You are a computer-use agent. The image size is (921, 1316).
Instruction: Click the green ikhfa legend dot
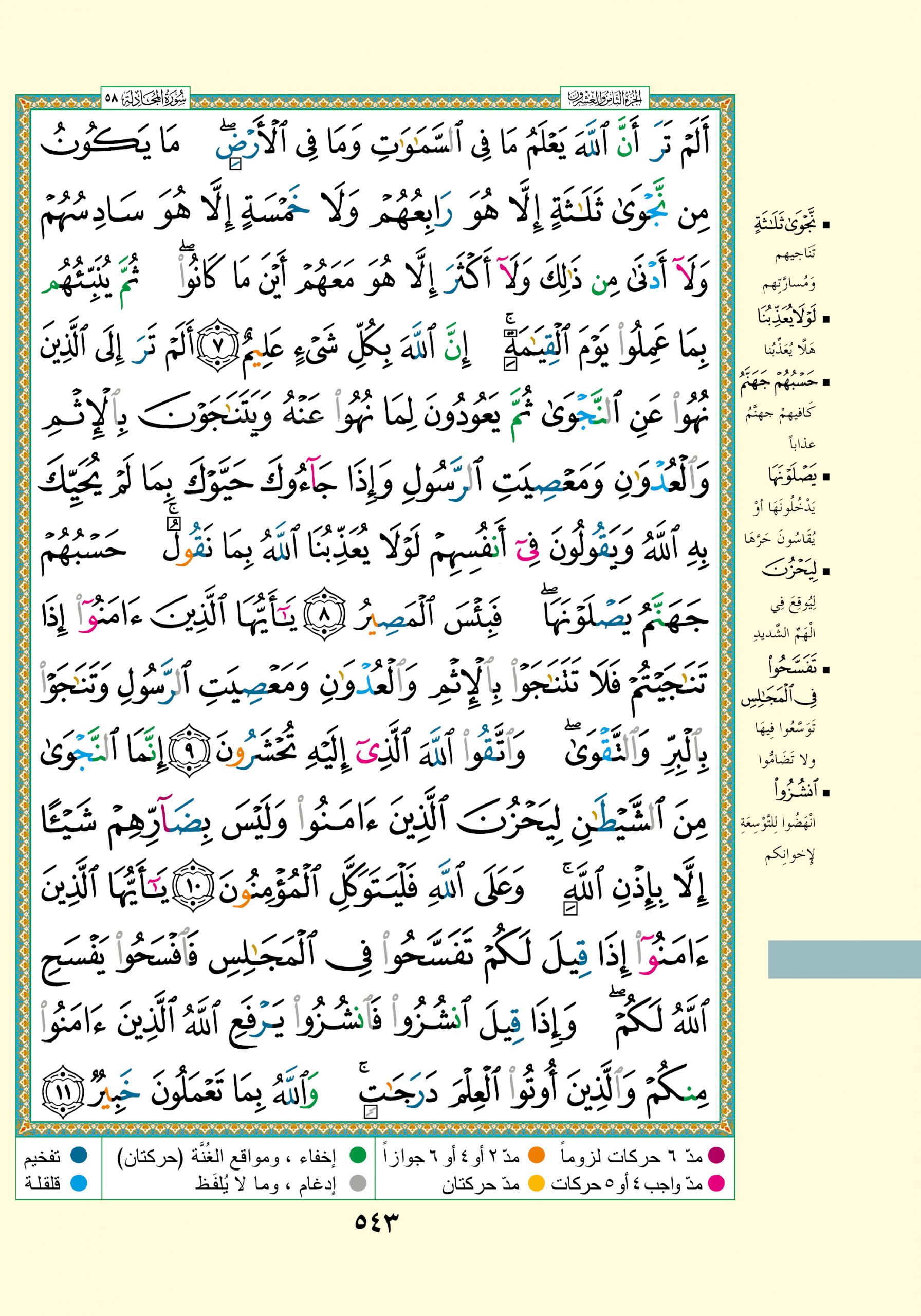(358, 1156)
